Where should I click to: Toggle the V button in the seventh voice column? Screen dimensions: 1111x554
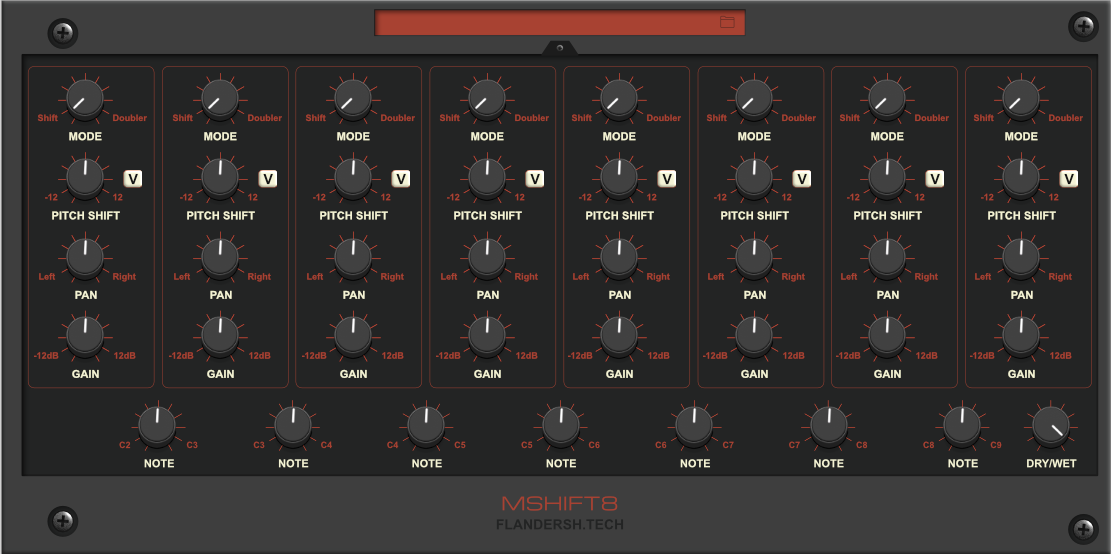[x=935, y=179]
